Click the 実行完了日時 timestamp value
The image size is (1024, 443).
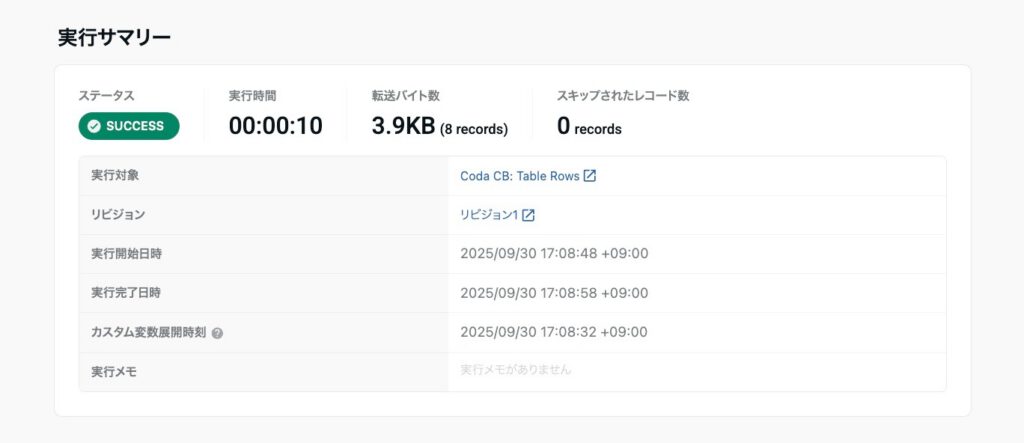554,293
